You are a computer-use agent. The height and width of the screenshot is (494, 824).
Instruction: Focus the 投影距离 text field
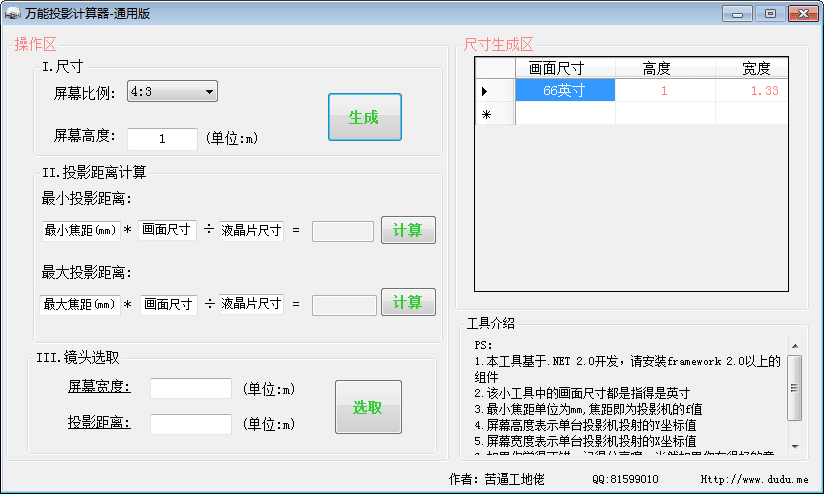tap(190, 424)
